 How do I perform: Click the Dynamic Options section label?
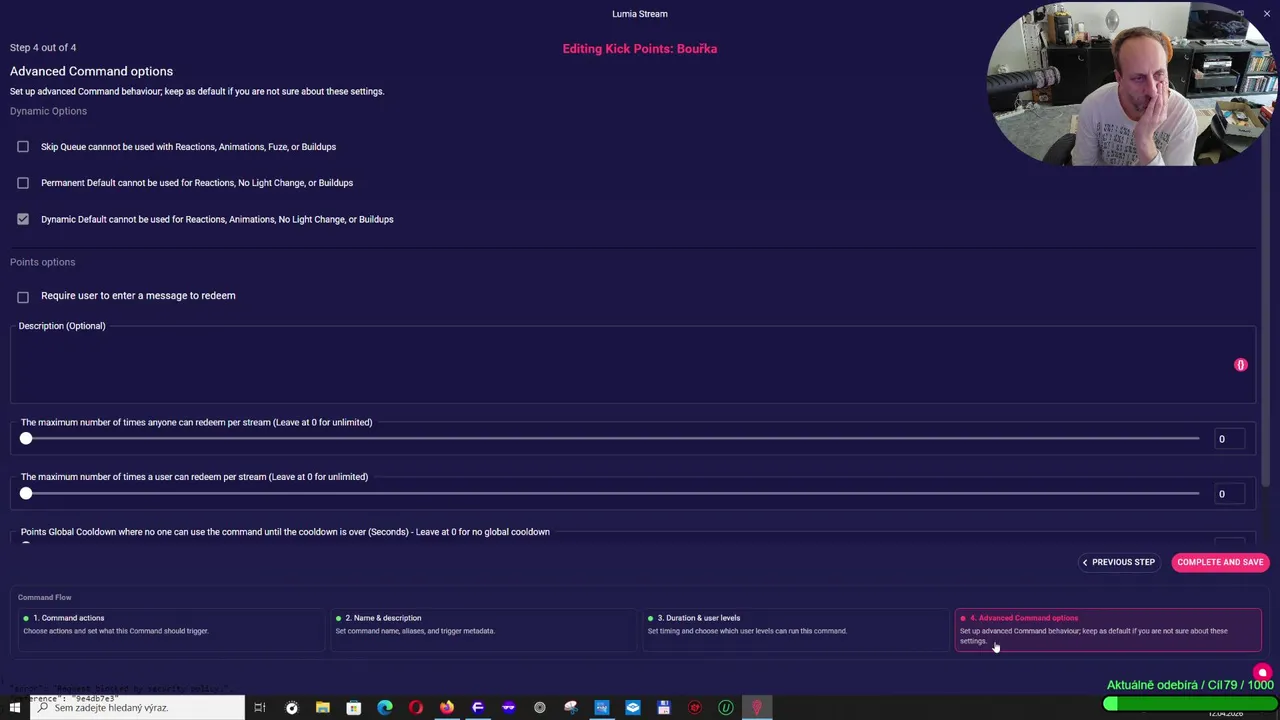tap(48, 111)
